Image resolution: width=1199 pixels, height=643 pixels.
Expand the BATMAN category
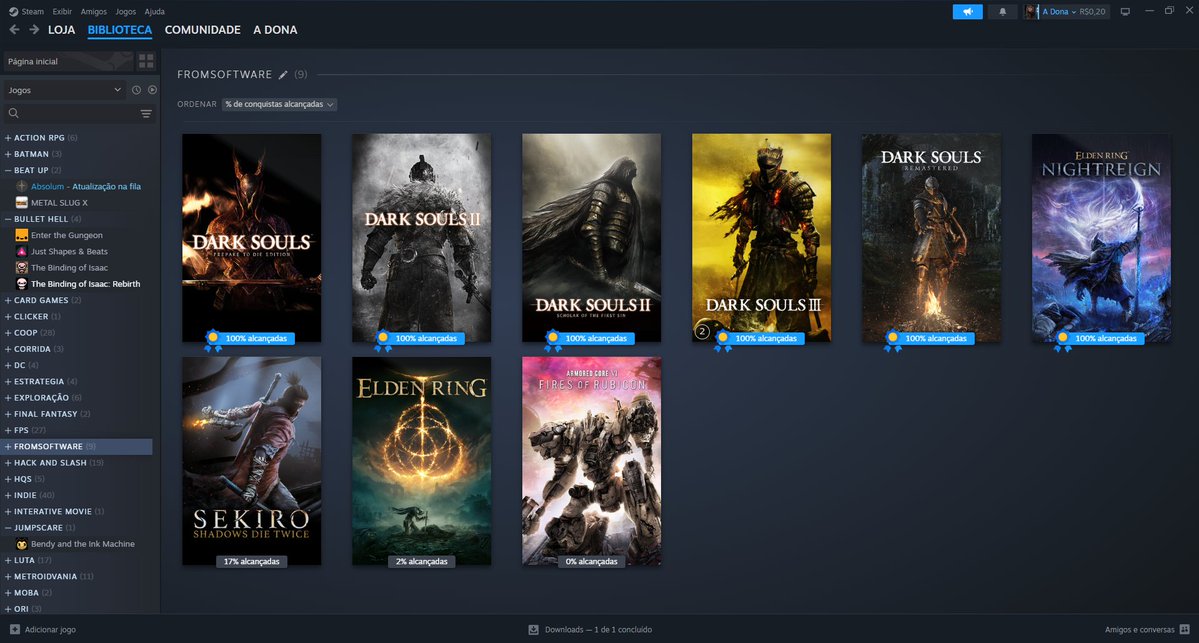[x=8, y=154]
